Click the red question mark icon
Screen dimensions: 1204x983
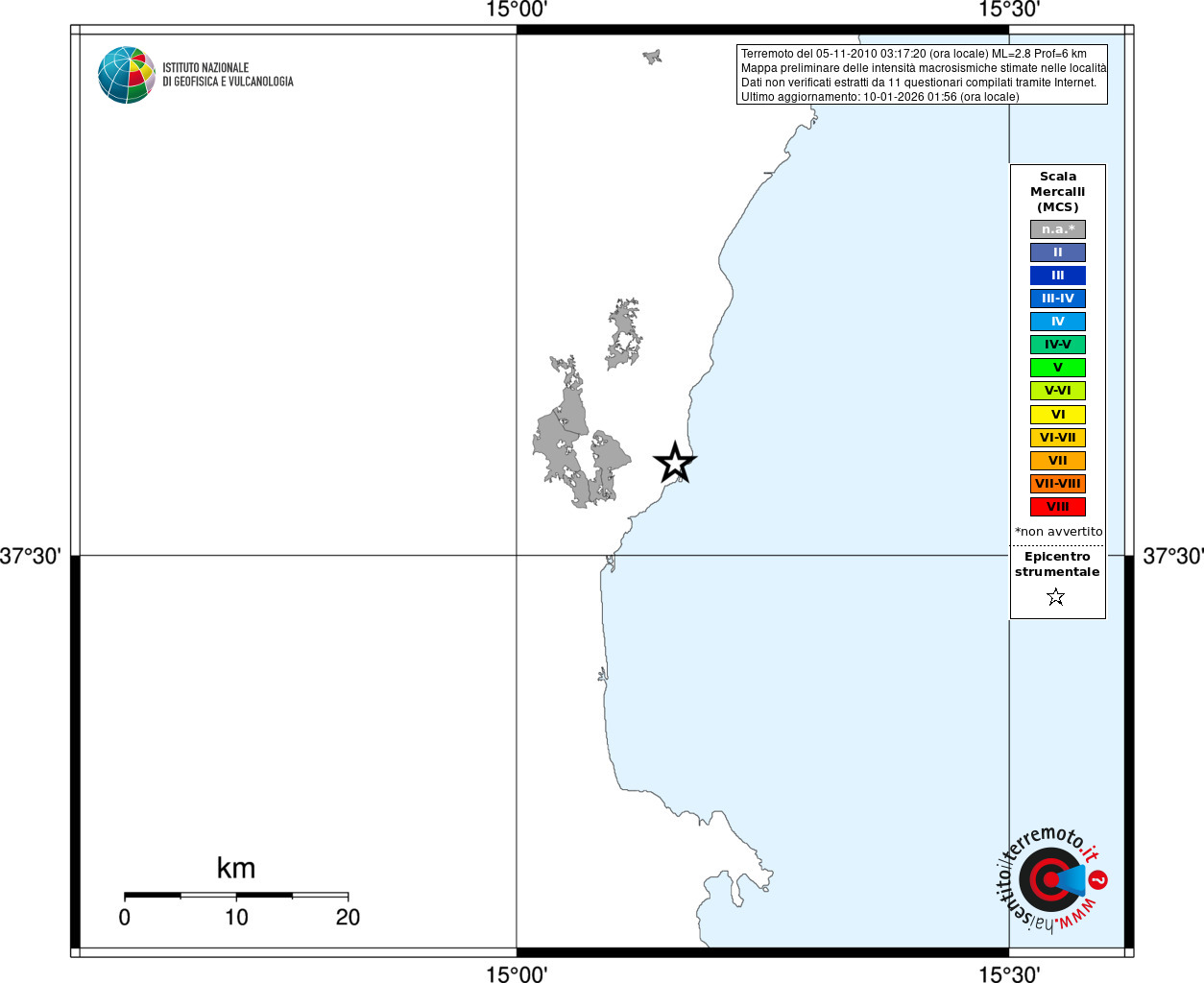tap(1098, 879)
